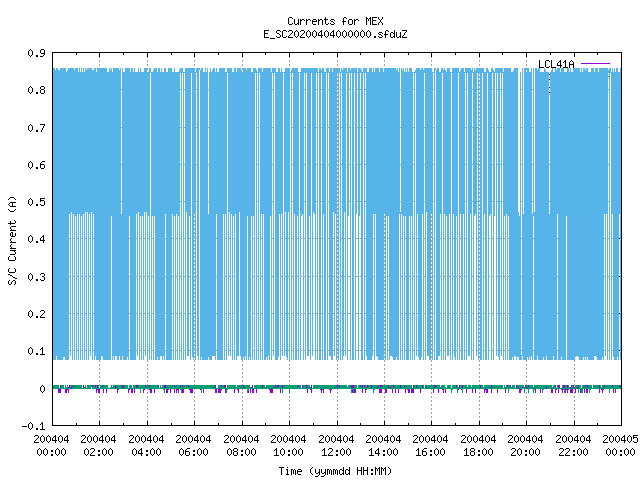Click the 0.4 y-axis tick label
The image size is (640, 480).
coord(36,239)
